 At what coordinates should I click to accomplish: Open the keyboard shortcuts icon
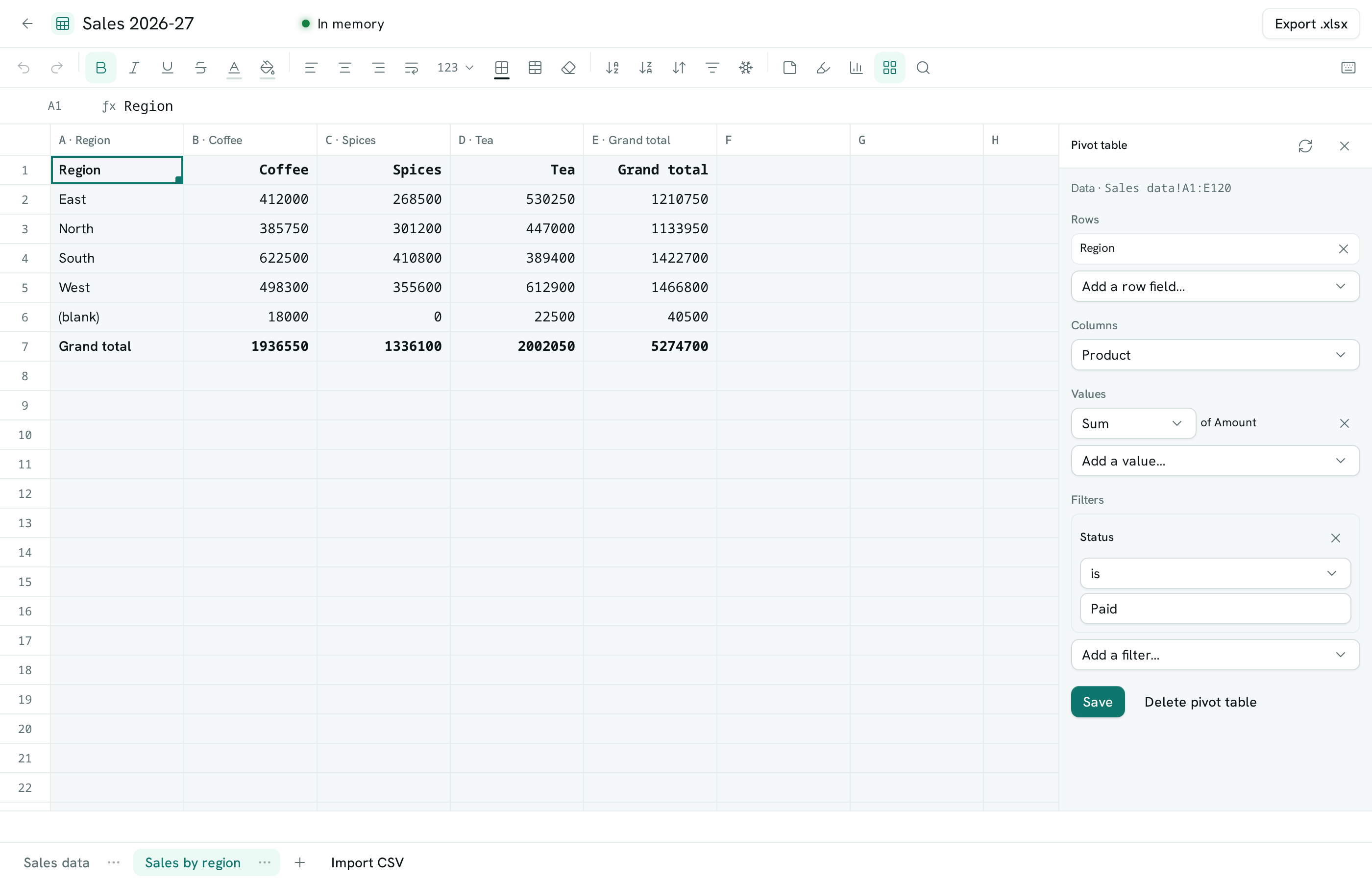[1348, 68]
